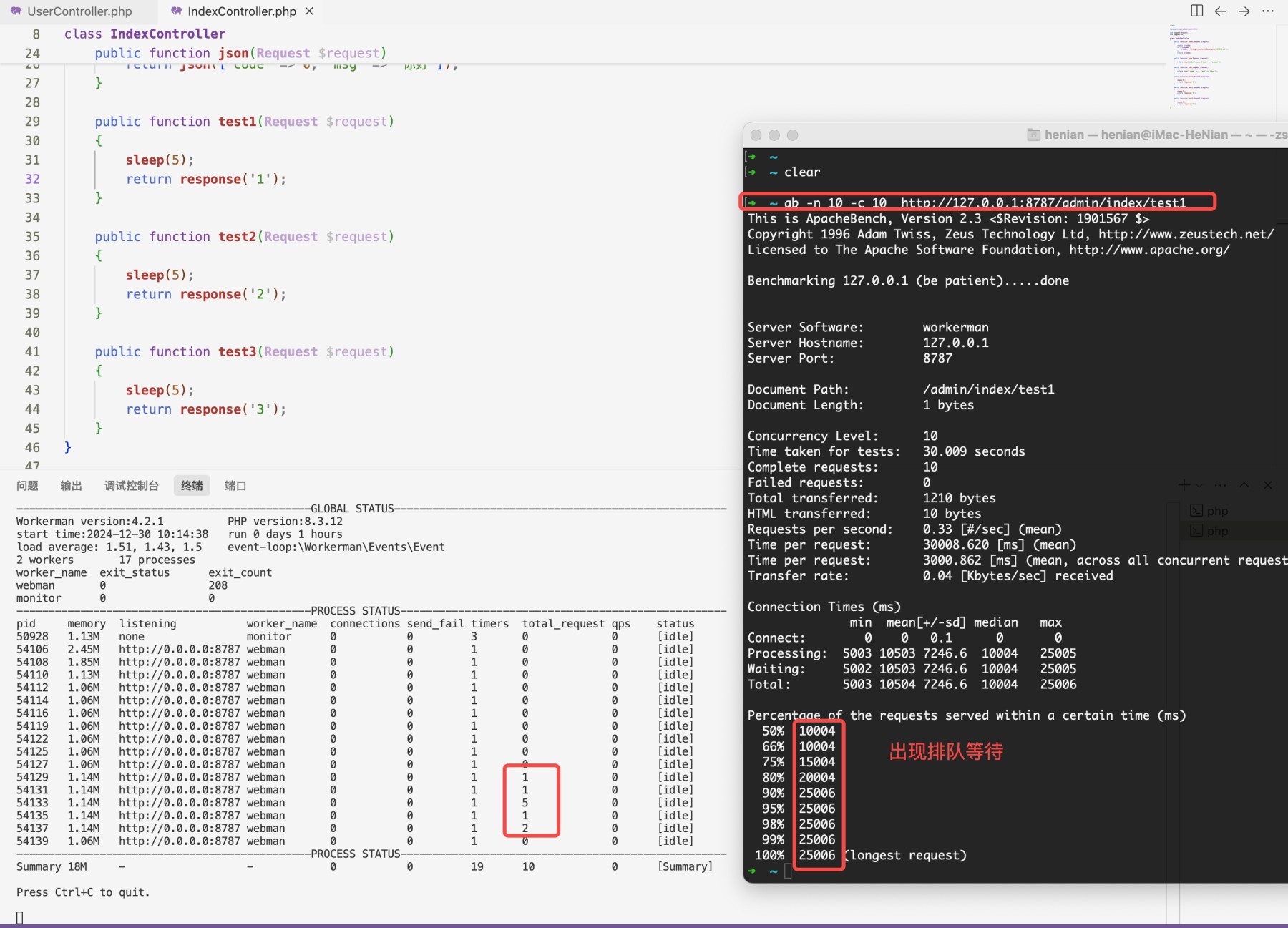
Task: Click line number 29 in gutter
Action: click(x=32, y=122)
